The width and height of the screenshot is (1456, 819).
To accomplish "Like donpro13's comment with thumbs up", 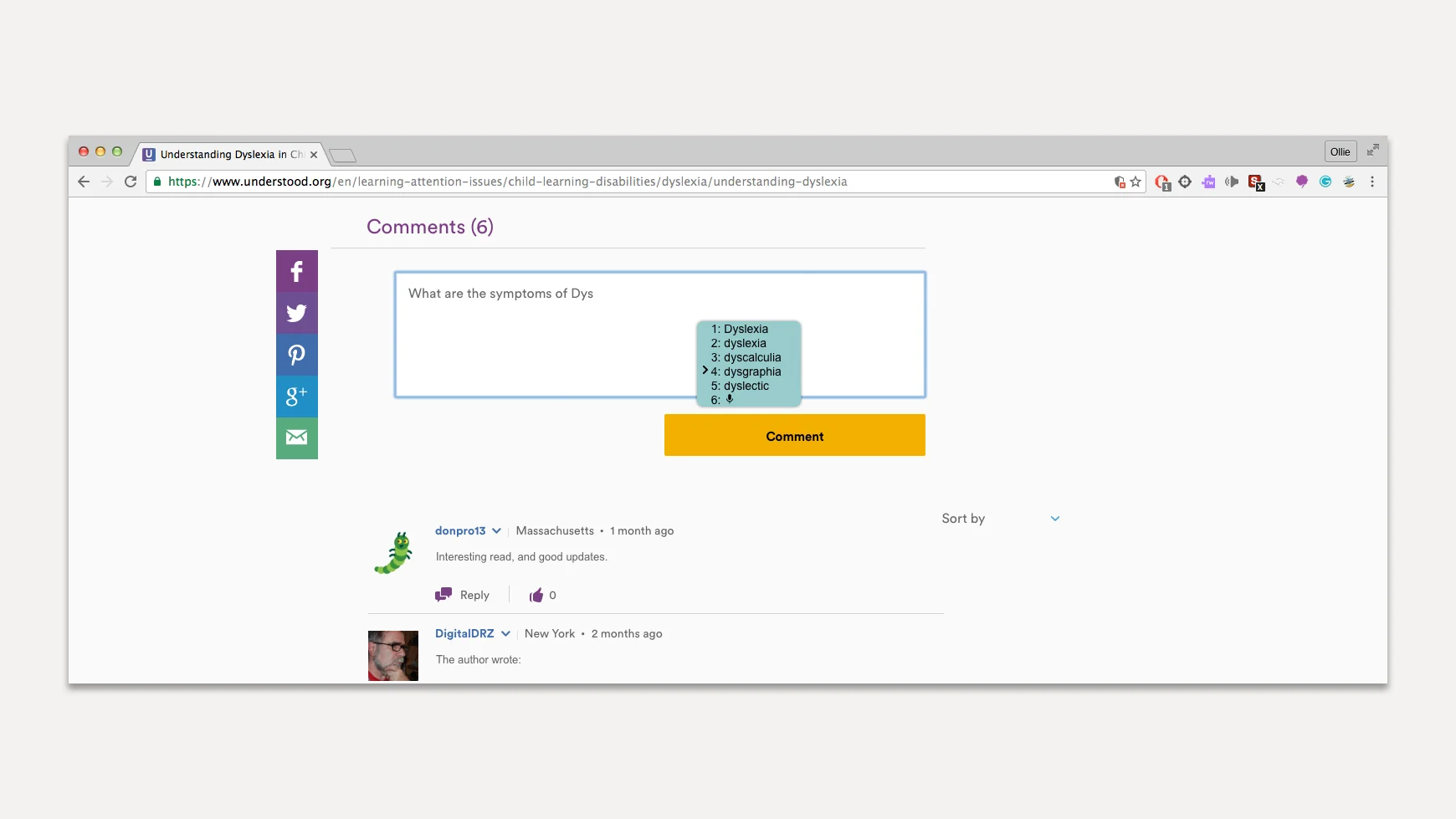I will tap(536, 596).
